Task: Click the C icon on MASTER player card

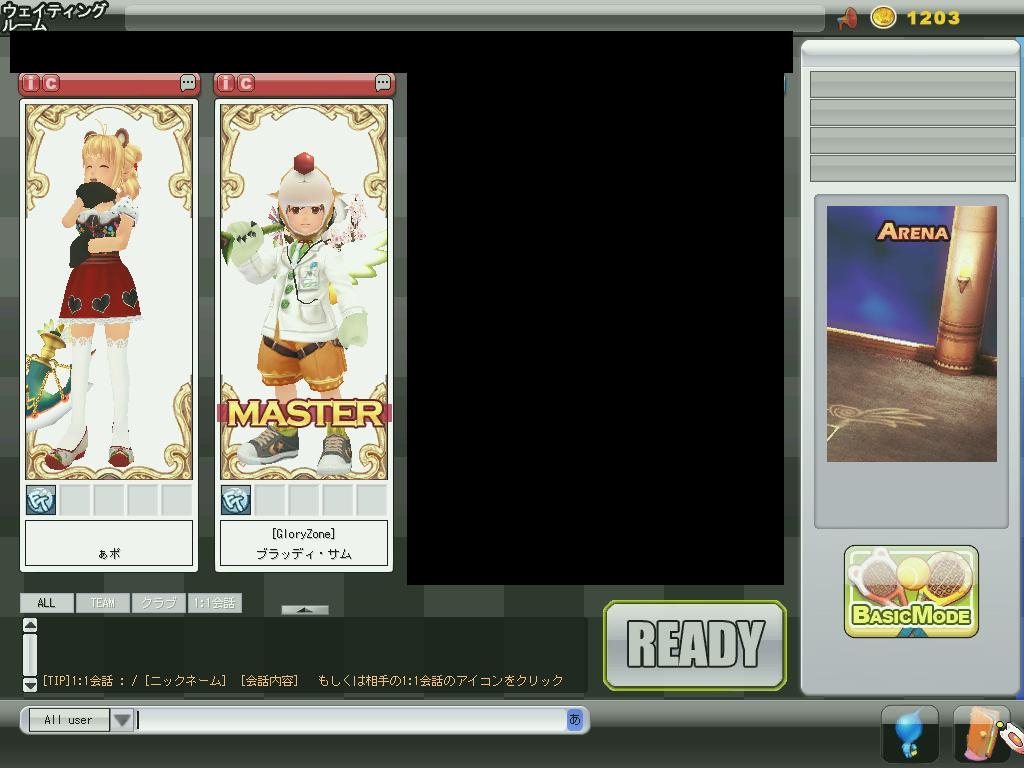Action: (246, 83)
